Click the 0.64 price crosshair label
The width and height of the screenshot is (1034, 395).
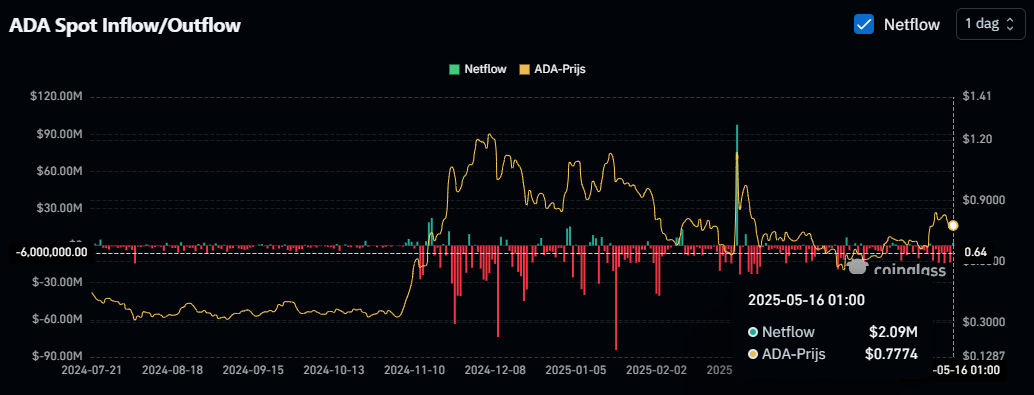click(975, 252)
